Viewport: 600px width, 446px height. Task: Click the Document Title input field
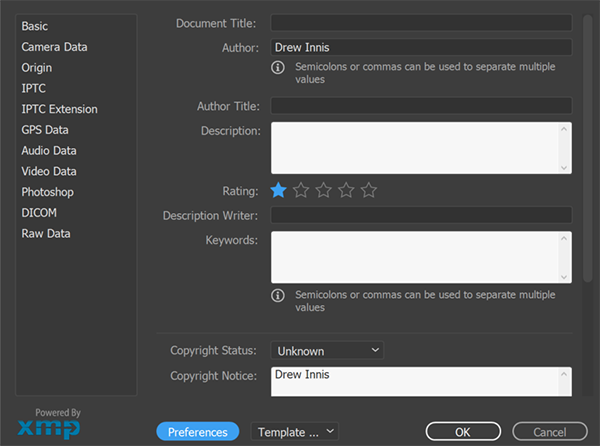tap(420, 22)
